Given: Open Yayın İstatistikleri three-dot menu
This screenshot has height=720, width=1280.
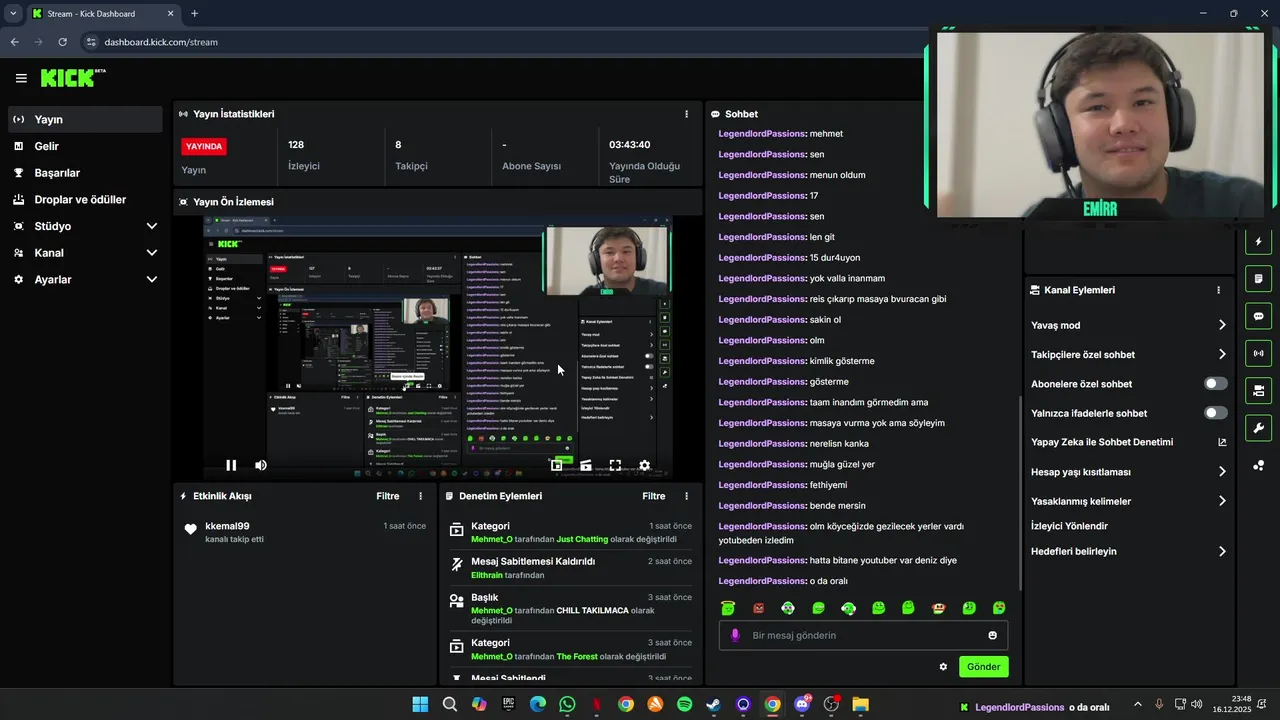Looking at the screenshot, I should 686,114.
